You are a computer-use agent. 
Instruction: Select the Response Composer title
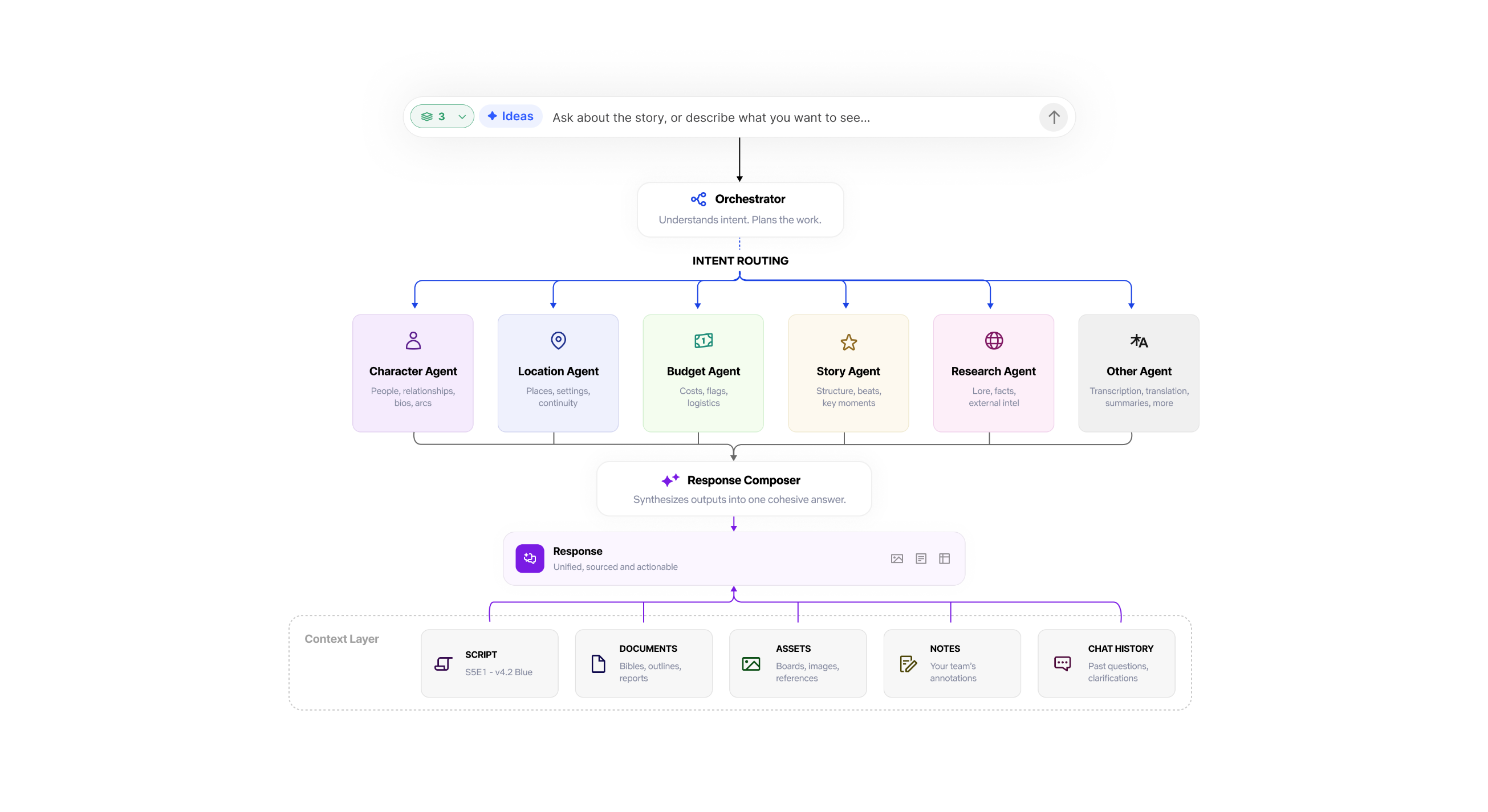click(x=743, y=480)
